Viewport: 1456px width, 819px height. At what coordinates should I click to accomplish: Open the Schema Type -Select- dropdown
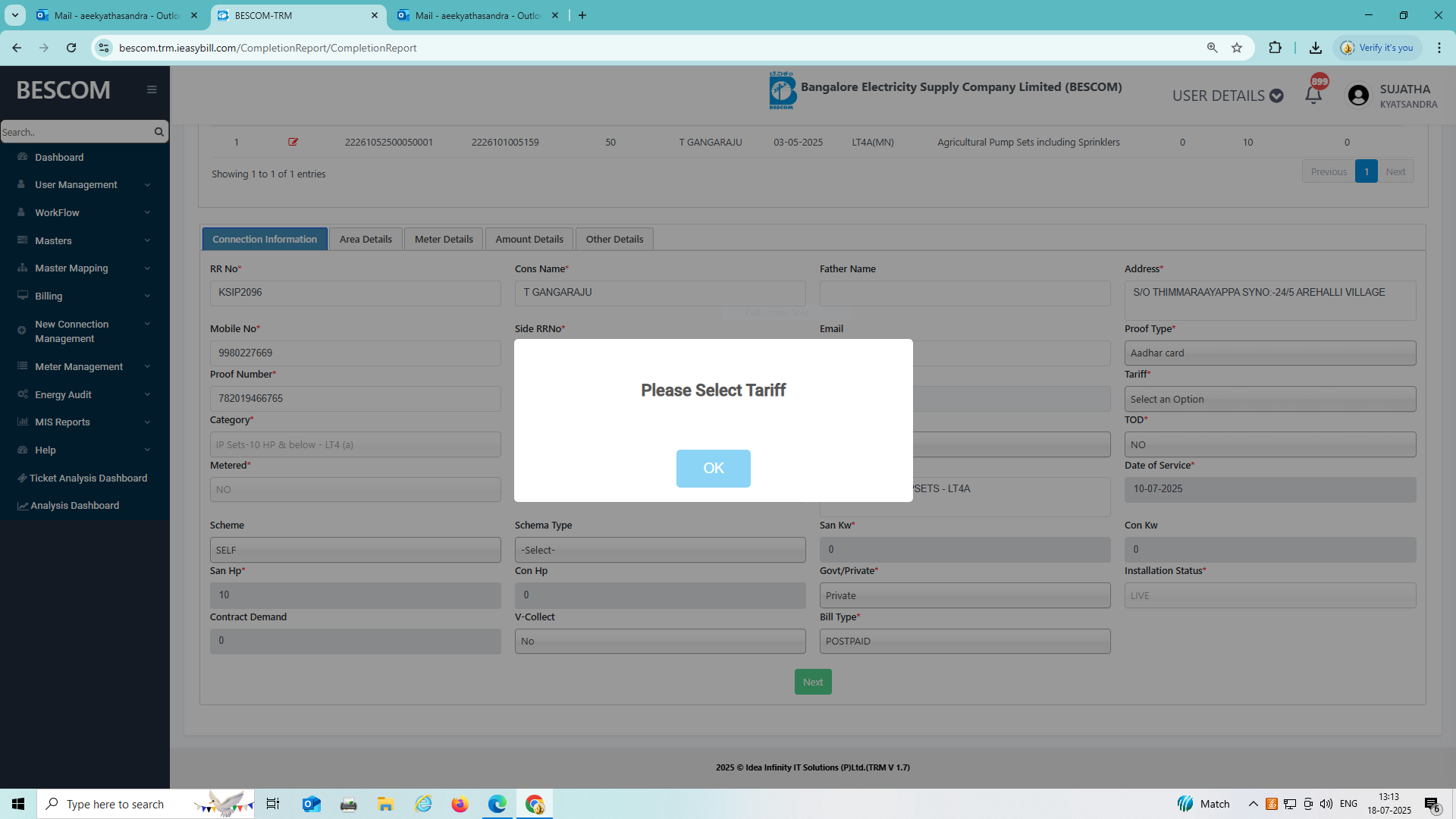[661, 550]
